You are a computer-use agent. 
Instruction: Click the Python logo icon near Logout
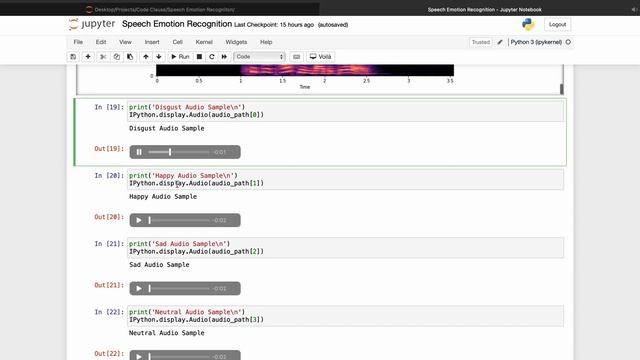click(528, 24)
